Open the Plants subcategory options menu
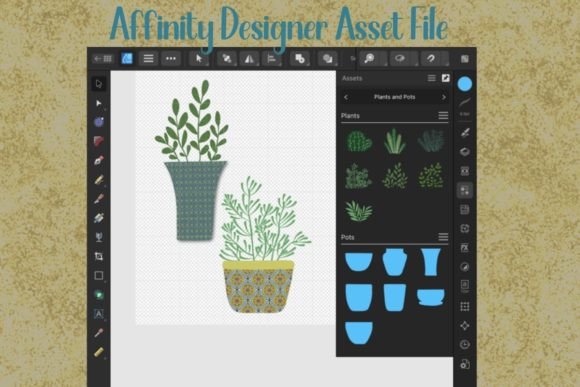Screen dimensions: 580x387 [443, 116]
